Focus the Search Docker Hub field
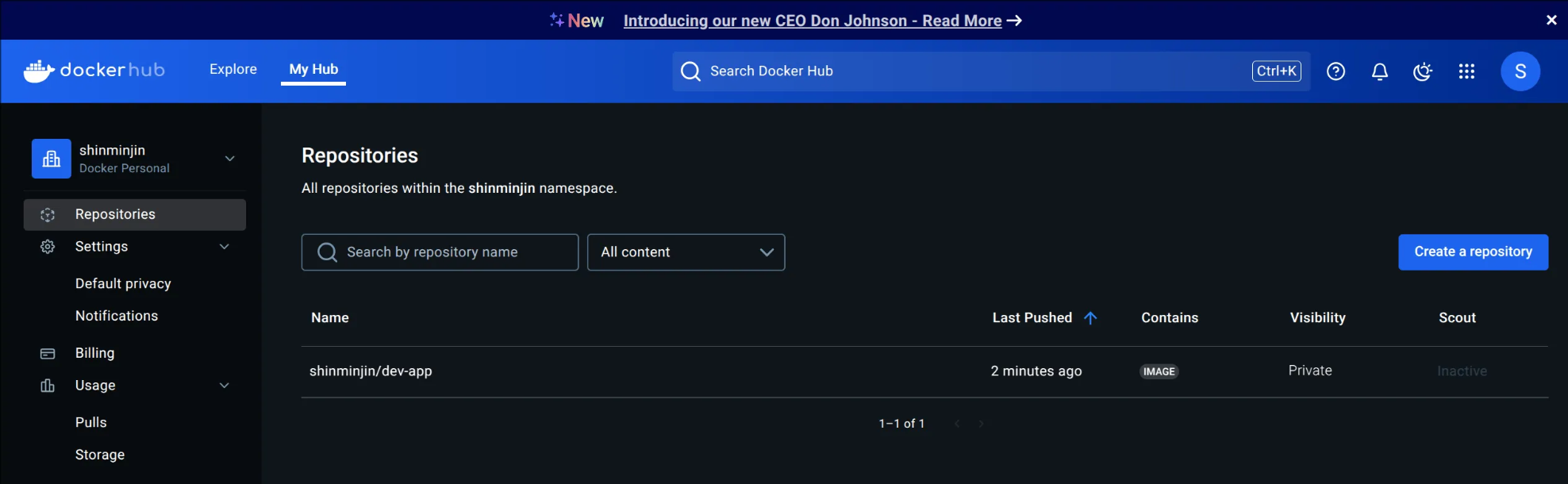This screenshot has width=1568, height=484. pos(992,71)
